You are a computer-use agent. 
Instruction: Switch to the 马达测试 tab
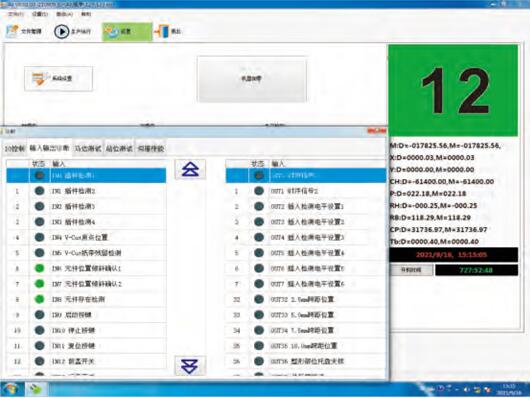click(x=88, y=148)
